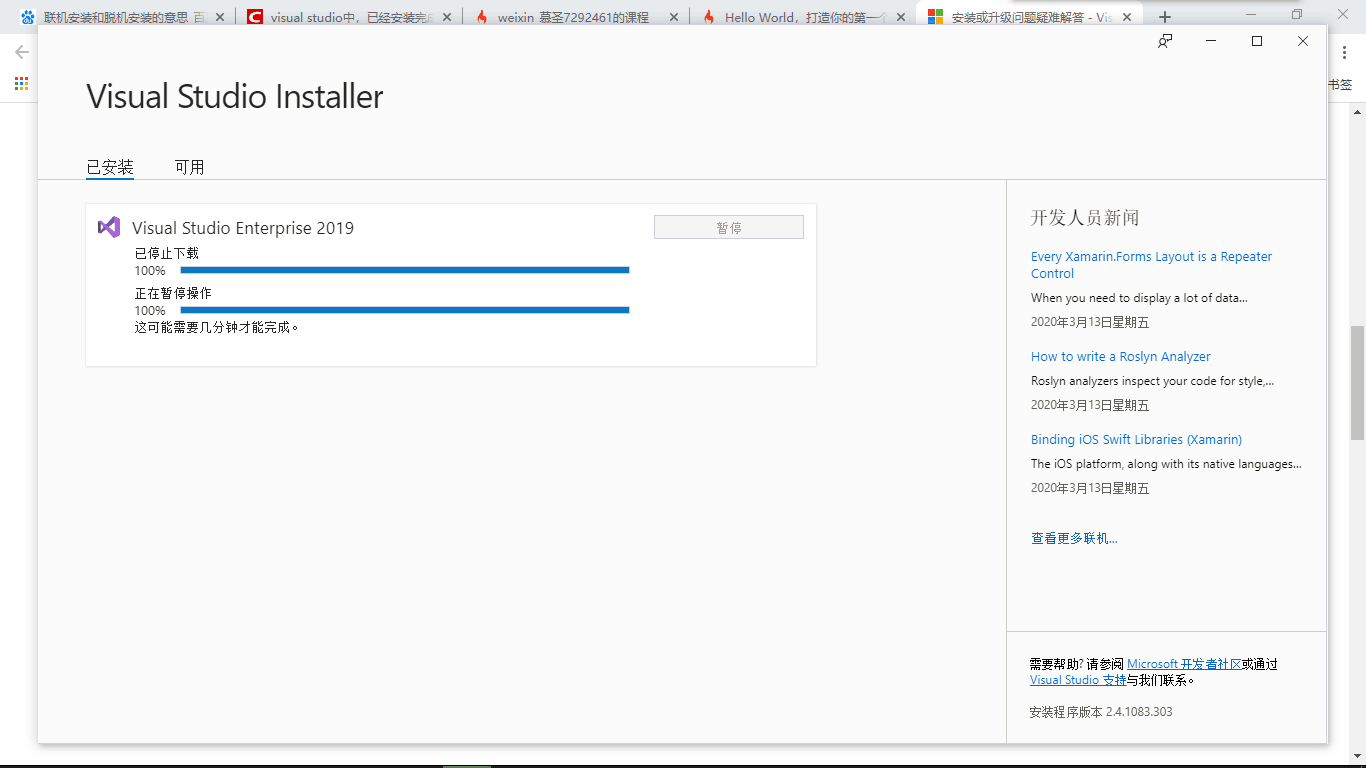
Task: Close the 'Hello World' browser tab
Action: (899, 17)
